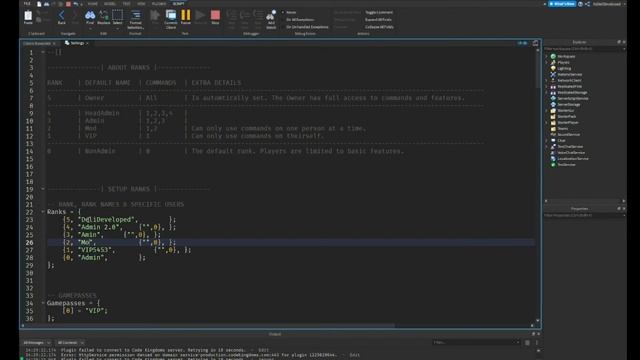Close the Settings script tab
The height and width of the screenshot is (360, 640).
point(87,43)
